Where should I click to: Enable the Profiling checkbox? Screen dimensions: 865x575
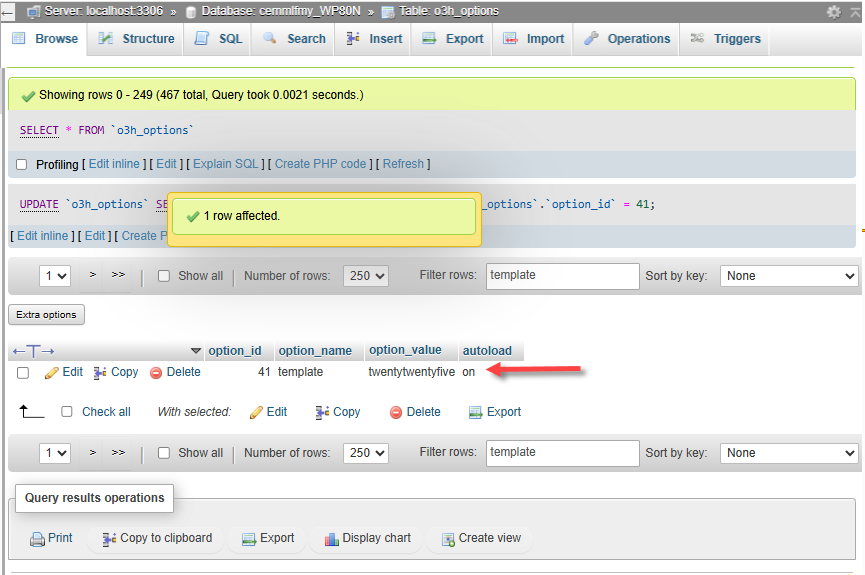(x=22, y=164)
